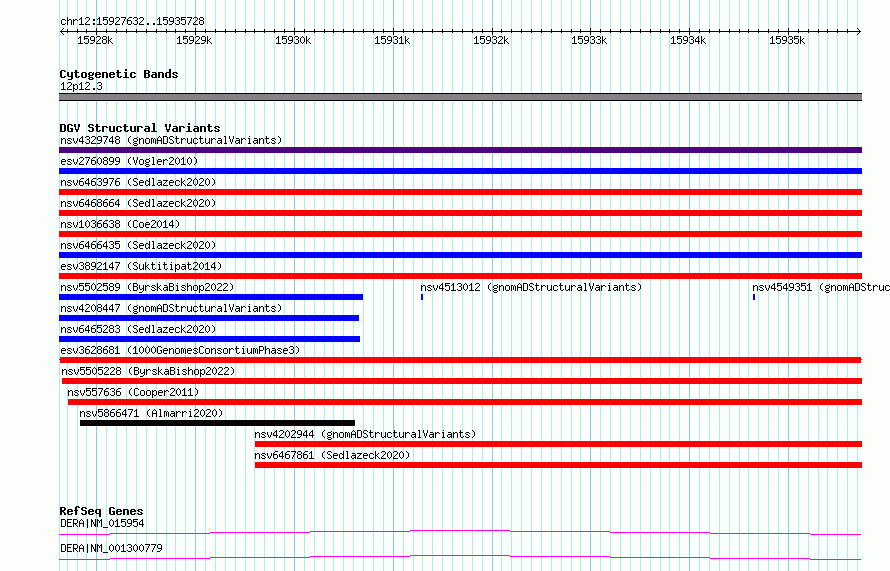The height and width of the screenshot is (571, 890).
Task: Click the nsv5505228 (ByrskaBishop2022) label
Action: pos(148,371)
